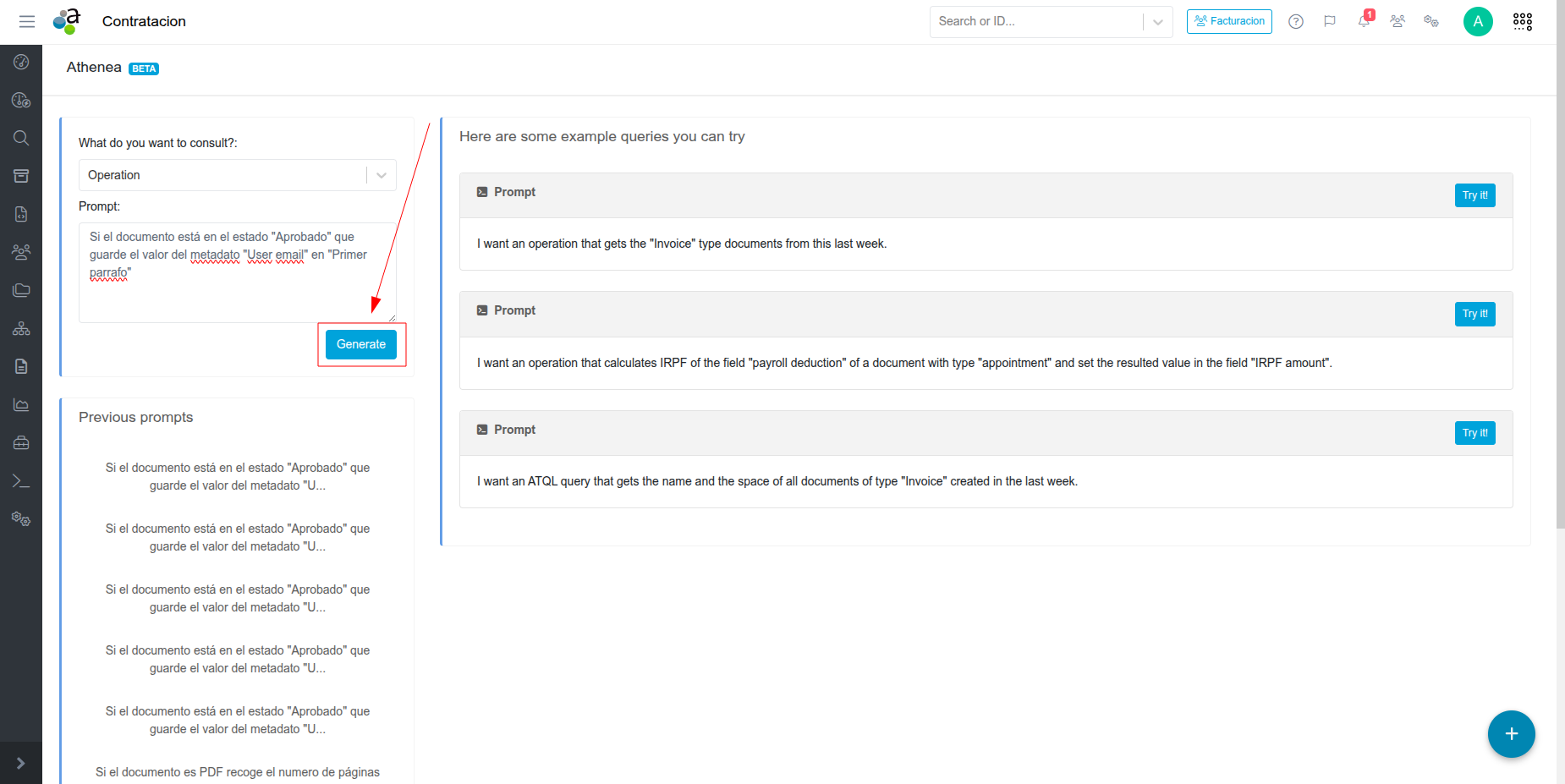Open the help question mark icon
This screenshot has width=1565, height=784.
[1295, 22]
